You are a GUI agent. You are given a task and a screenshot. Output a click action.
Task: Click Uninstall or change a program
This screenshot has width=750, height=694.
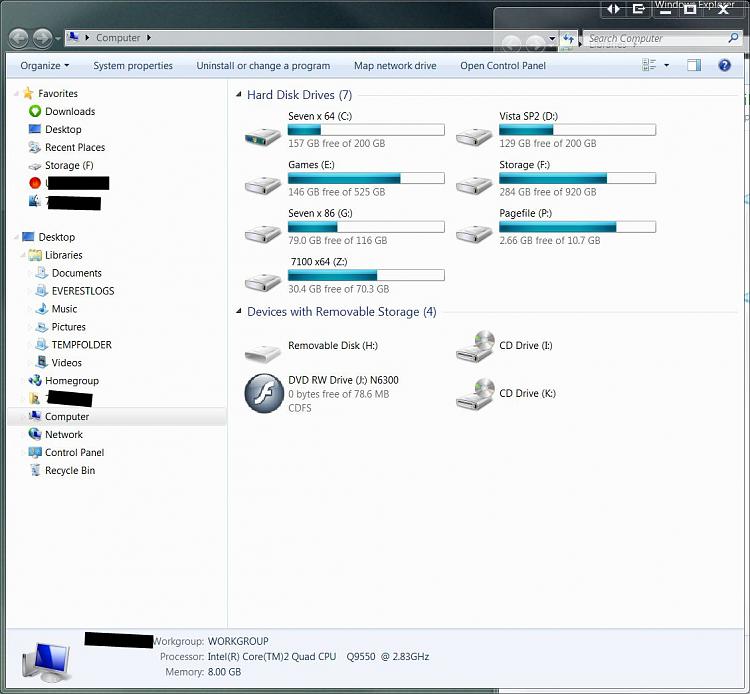263,66
